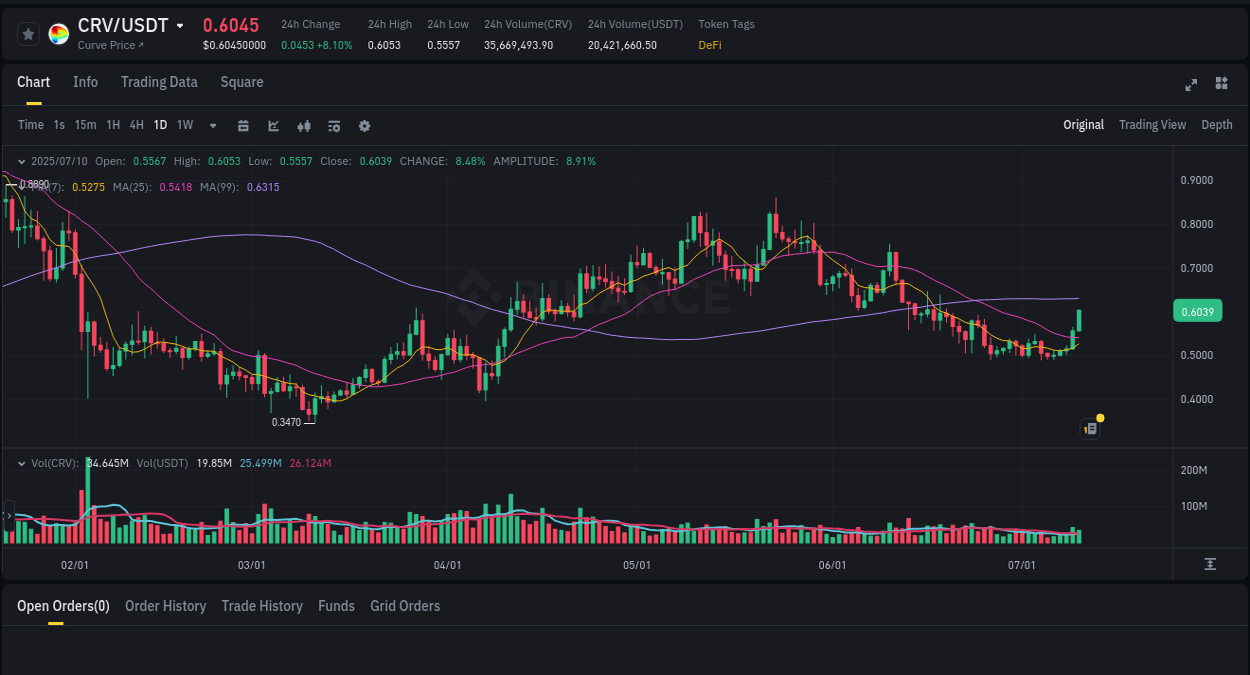Click the green 0.6039 price label on the axis
1250x675 pixels.
point(1197,311)
